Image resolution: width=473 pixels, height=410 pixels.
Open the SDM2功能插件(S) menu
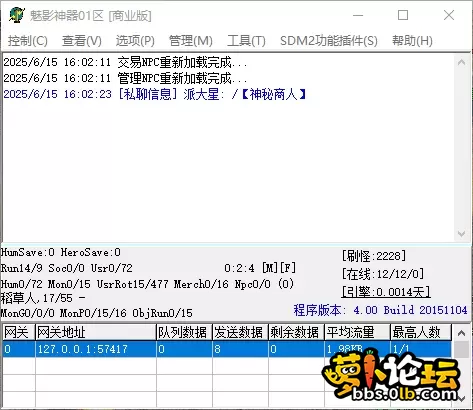pos(329,41)
